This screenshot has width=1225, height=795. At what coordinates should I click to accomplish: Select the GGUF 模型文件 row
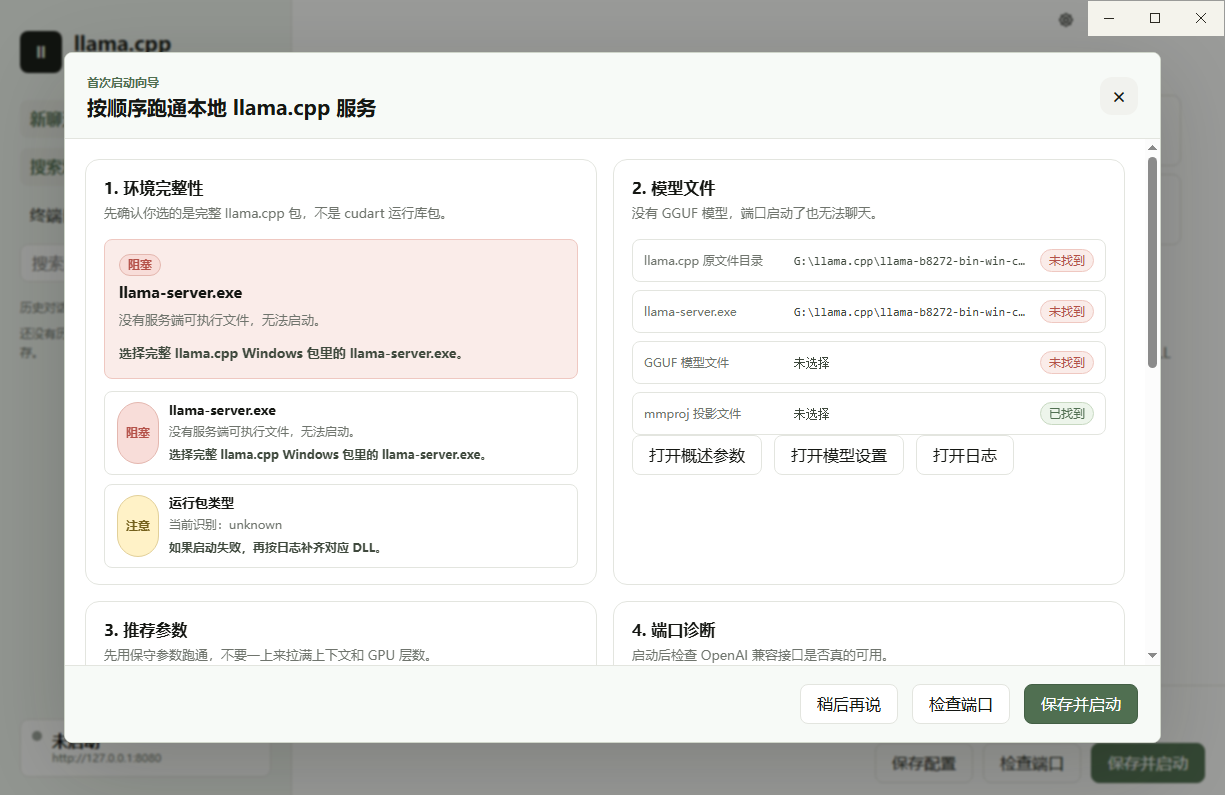[x=868, y=363]
